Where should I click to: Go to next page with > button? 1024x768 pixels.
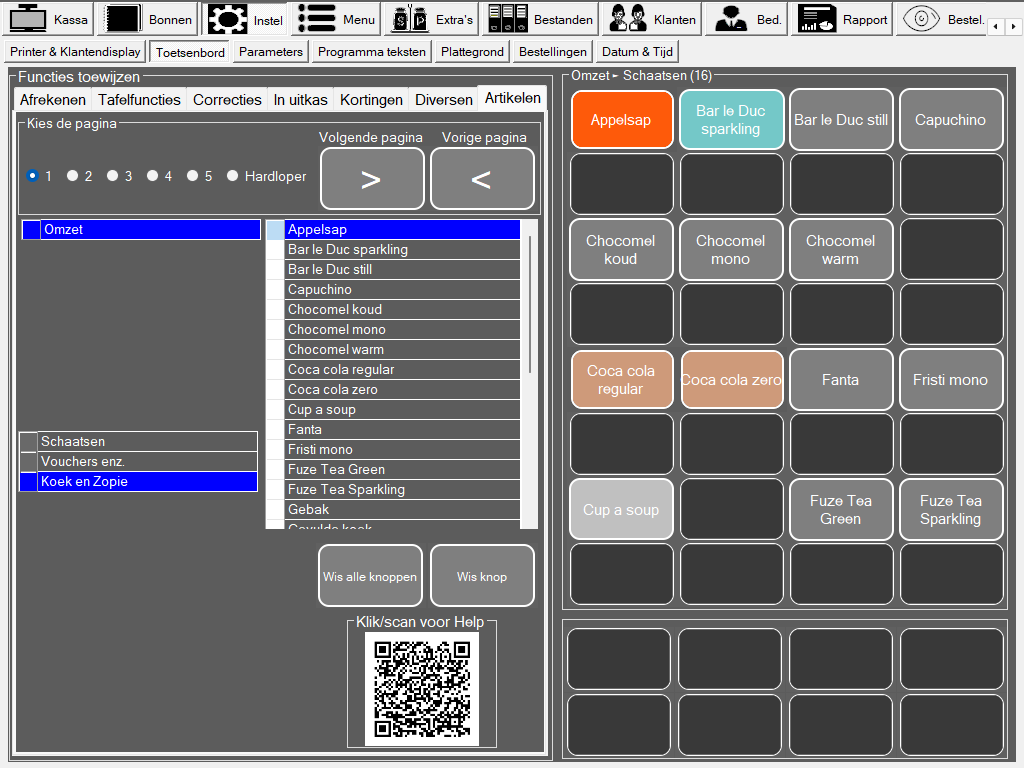coord(371,179)
